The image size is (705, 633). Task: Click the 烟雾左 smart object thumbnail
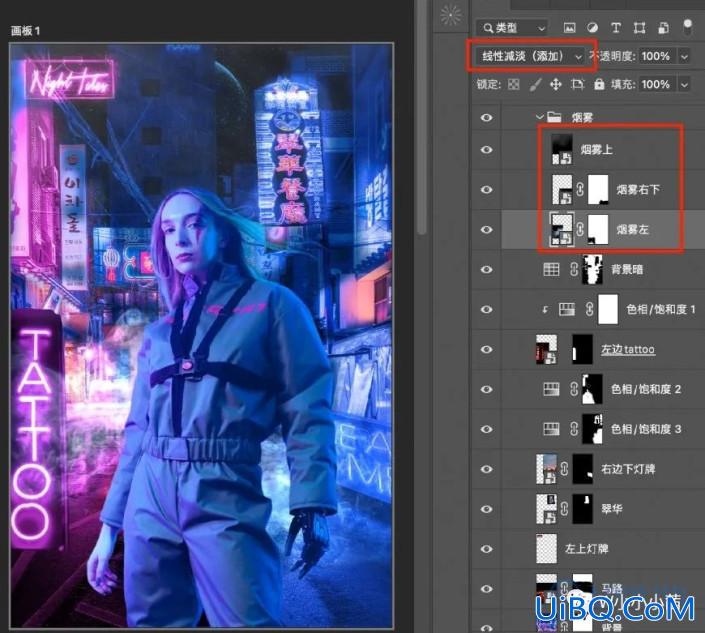[562, 229]
